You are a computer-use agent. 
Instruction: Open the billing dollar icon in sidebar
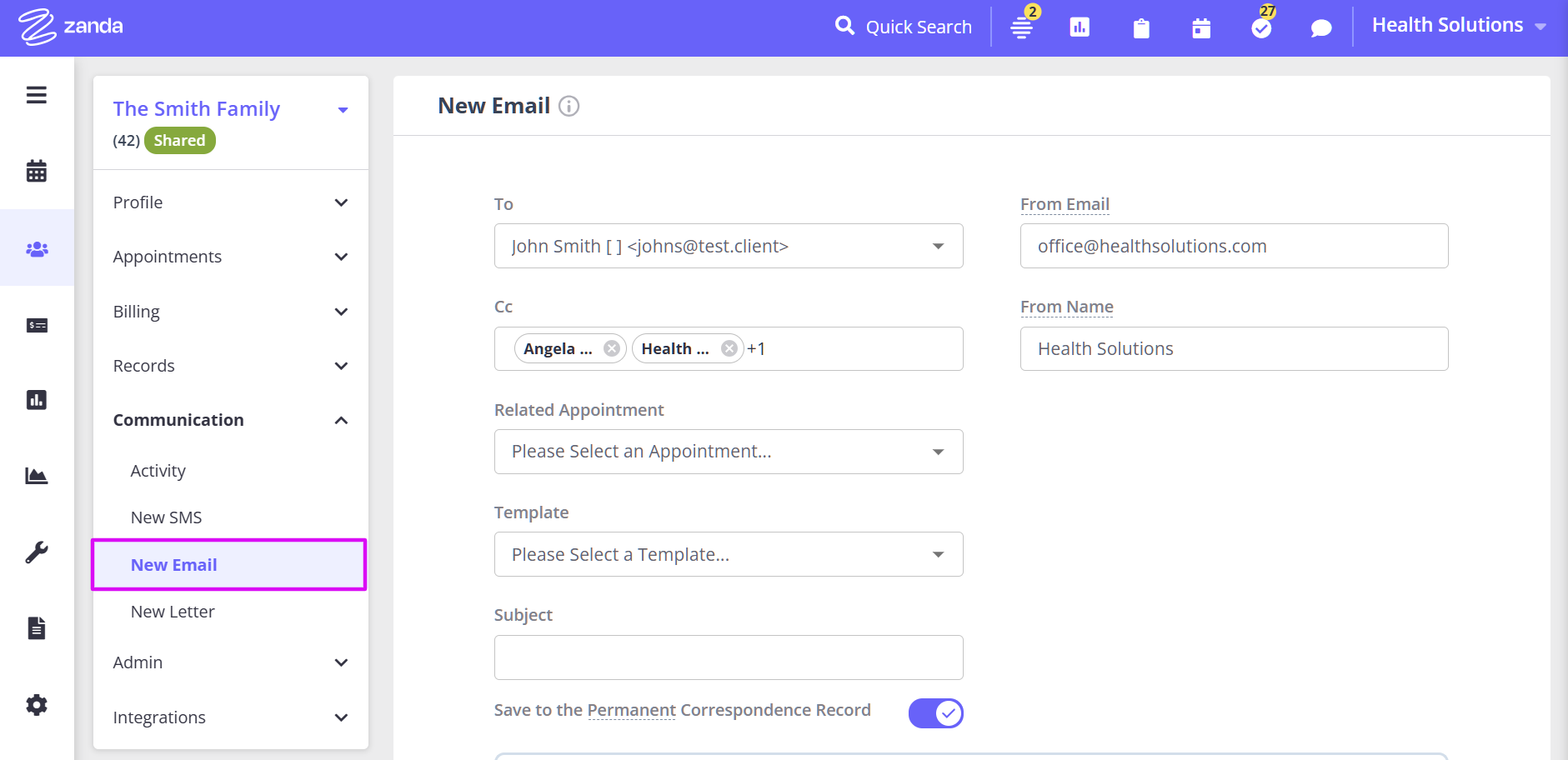(x=37, y=325)
